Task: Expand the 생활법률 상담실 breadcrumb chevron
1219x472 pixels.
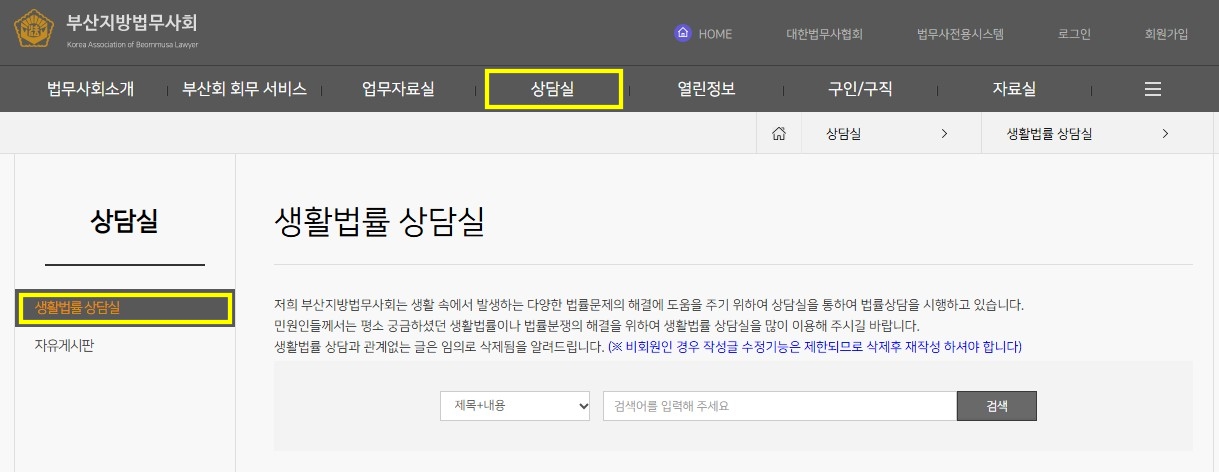Action: [1165, 134]
